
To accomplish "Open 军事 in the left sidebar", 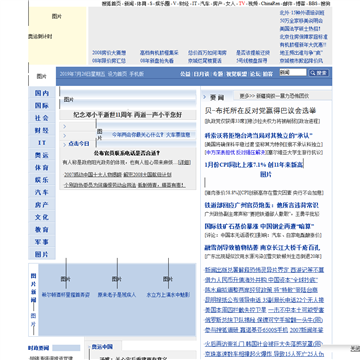I will point(42,242).
